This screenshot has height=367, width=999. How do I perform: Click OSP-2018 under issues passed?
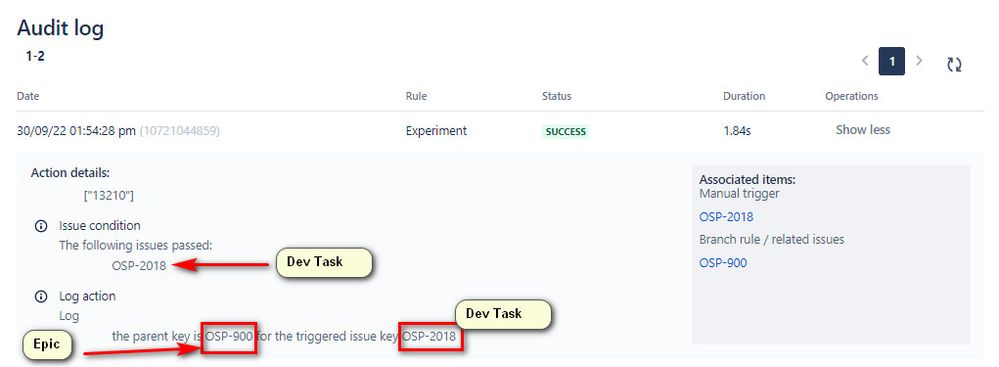click(x=139, y=266)
